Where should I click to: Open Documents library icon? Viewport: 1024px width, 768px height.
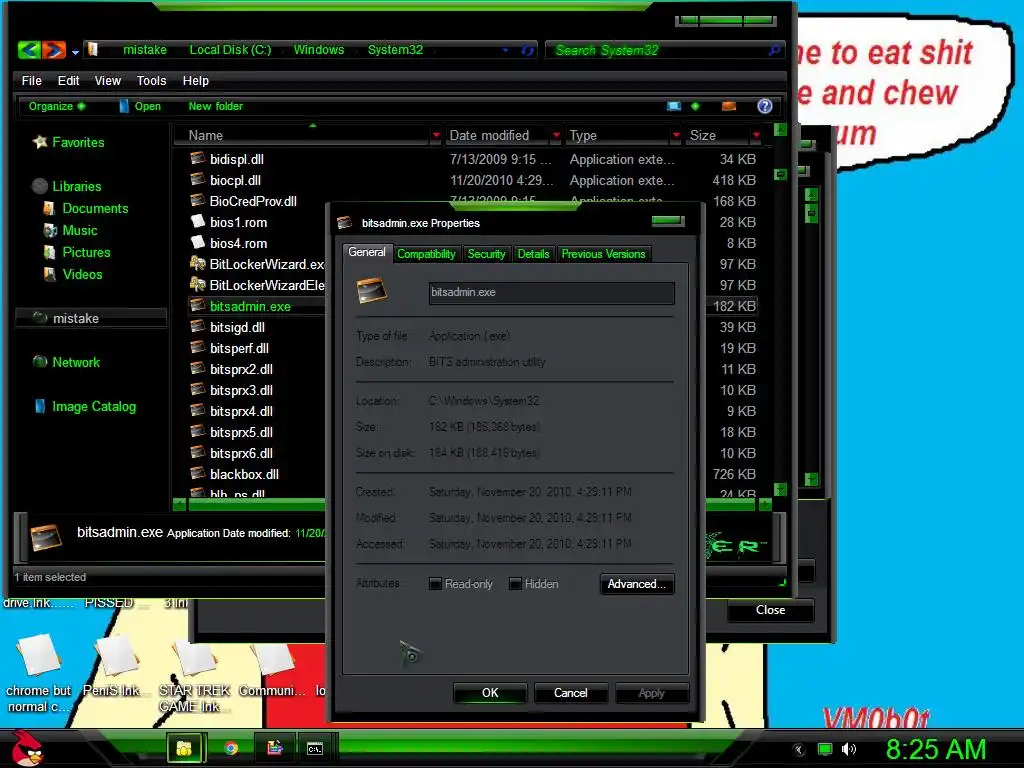(49, 208)
